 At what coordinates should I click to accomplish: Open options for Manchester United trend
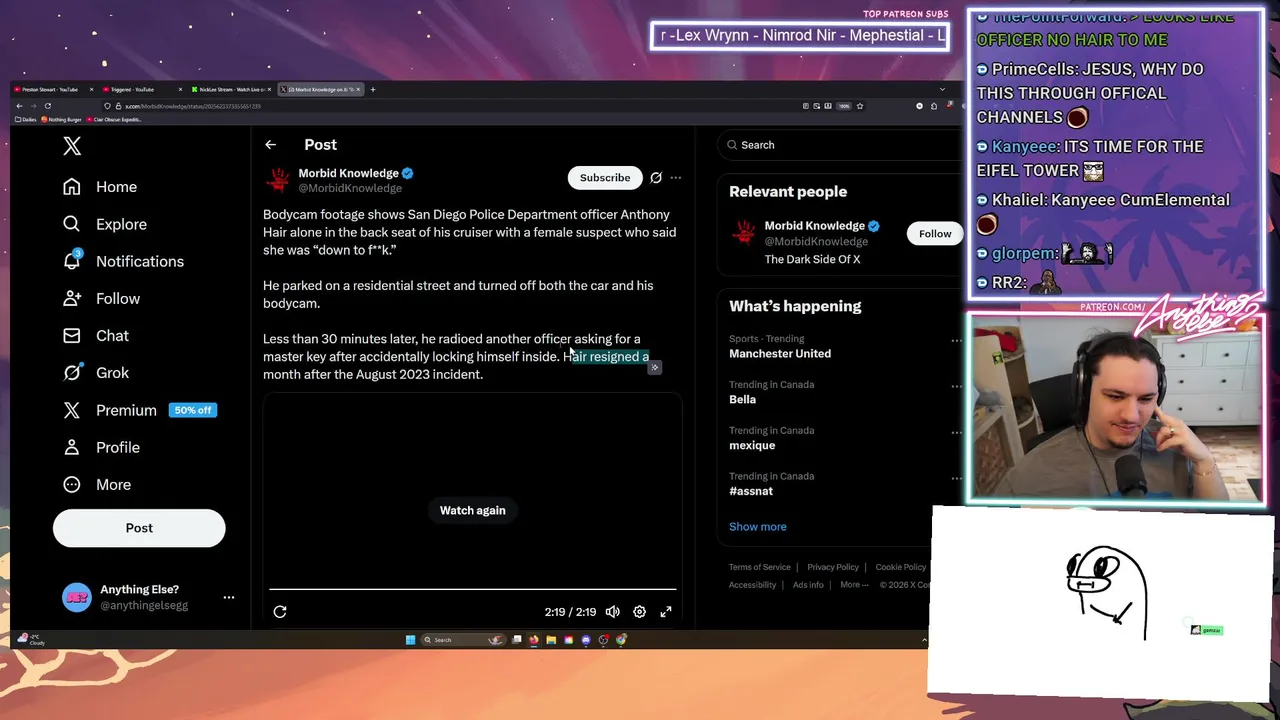coord(956,341)
